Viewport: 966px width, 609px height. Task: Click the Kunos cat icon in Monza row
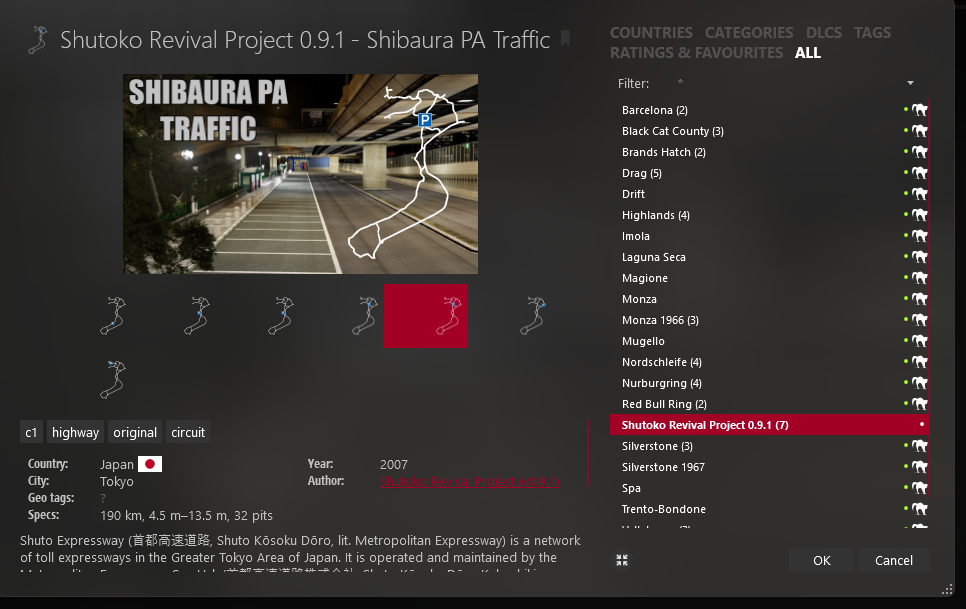pyautogui.click(x=920, y=299)
